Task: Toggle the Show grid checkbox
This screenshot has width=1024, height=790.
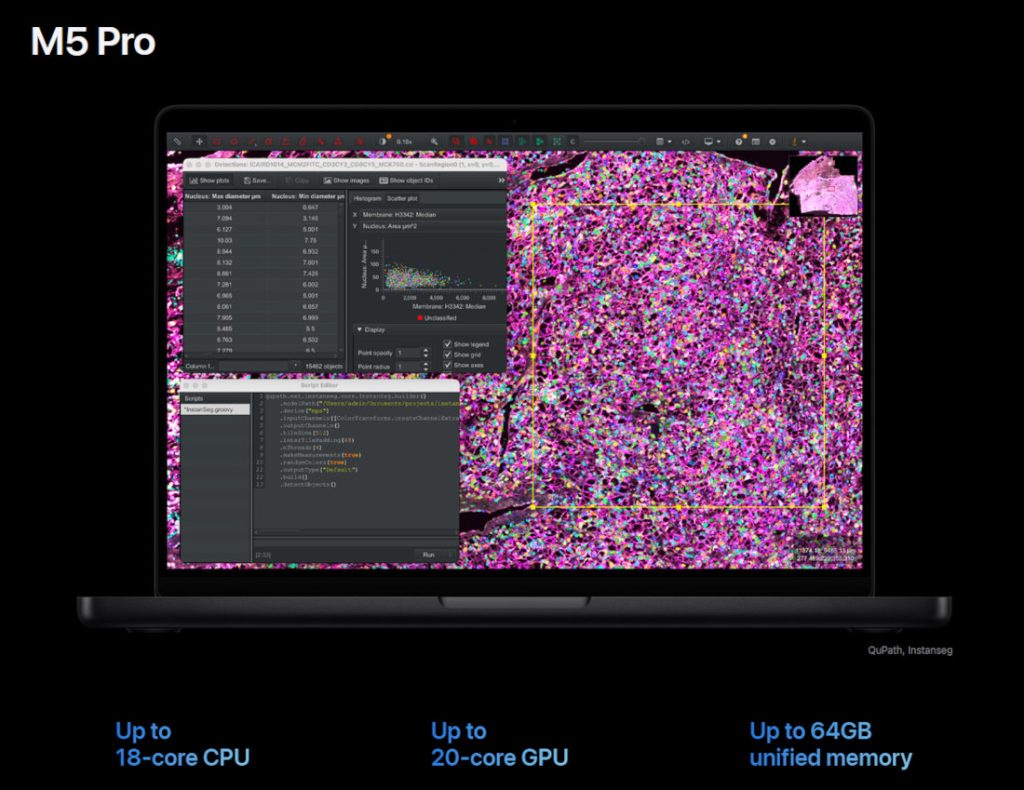Action: pyautogui.click(x=448, y=355)
